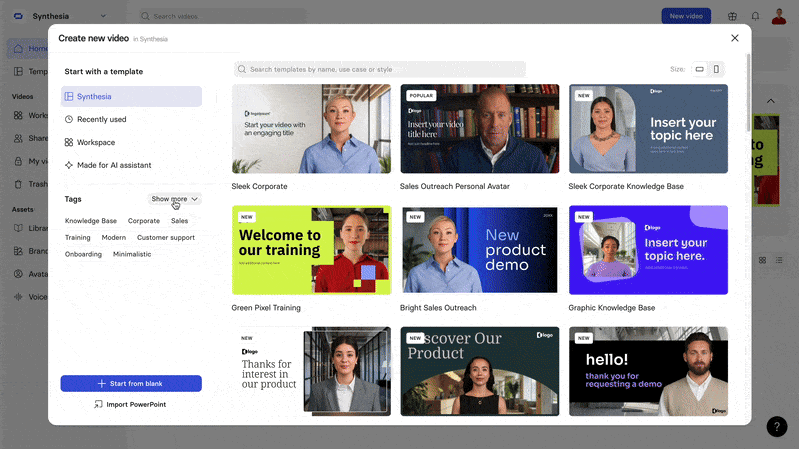Click the notifications bell icon

755,16
